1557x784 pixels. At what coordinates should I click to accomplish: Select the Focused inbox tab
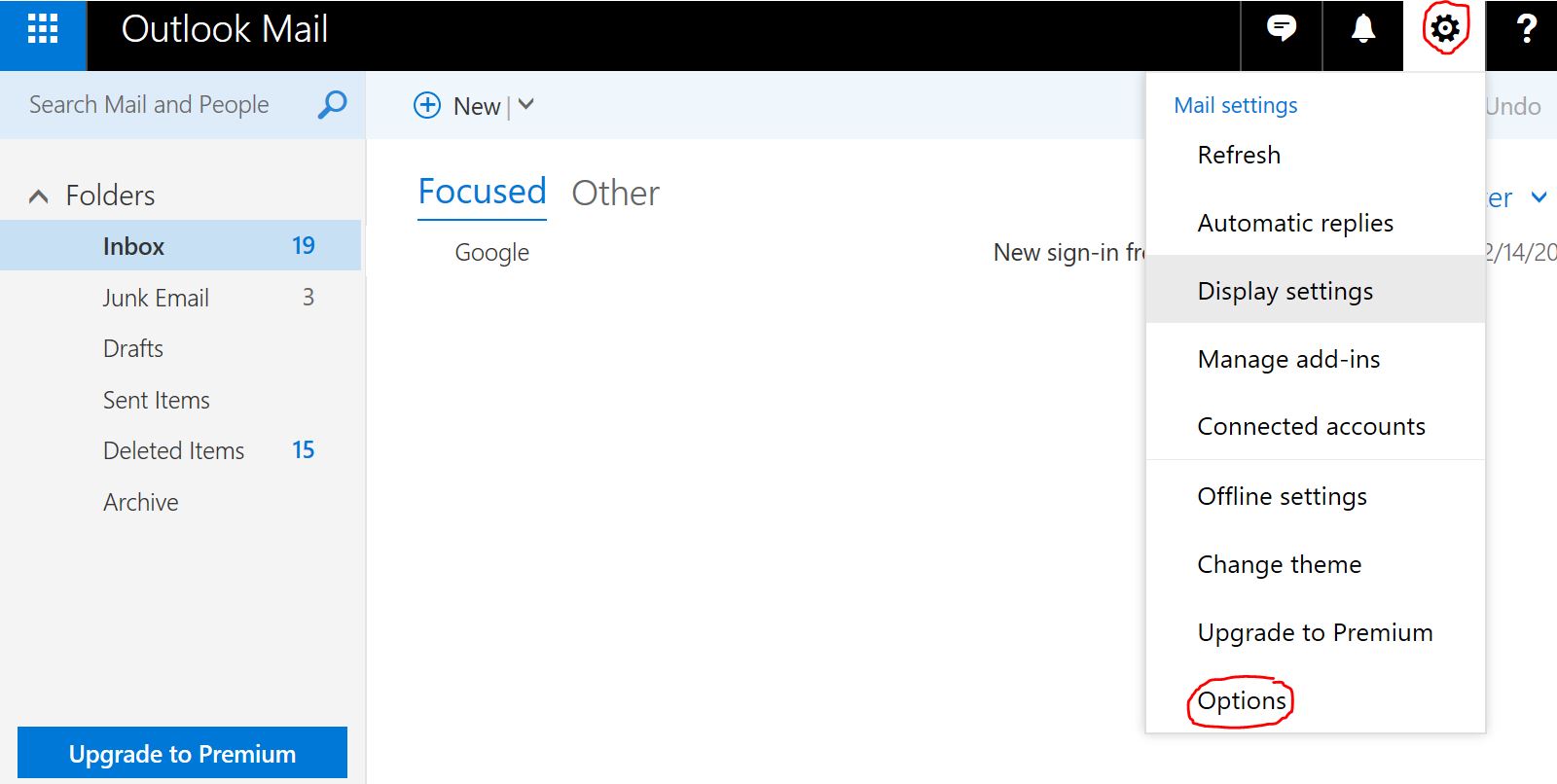[x=482, y=192]
